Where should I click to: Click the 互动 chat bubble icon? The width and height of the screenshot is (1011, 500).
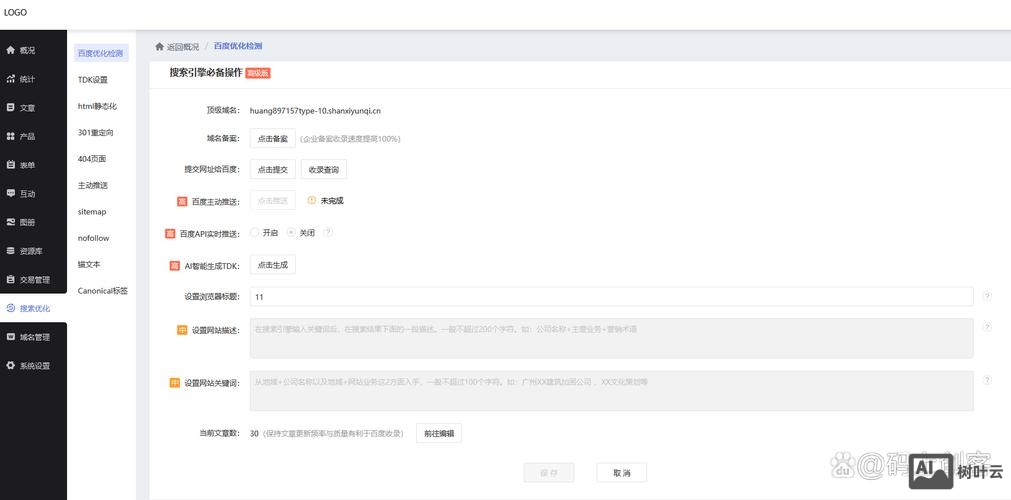pos(10,194)
